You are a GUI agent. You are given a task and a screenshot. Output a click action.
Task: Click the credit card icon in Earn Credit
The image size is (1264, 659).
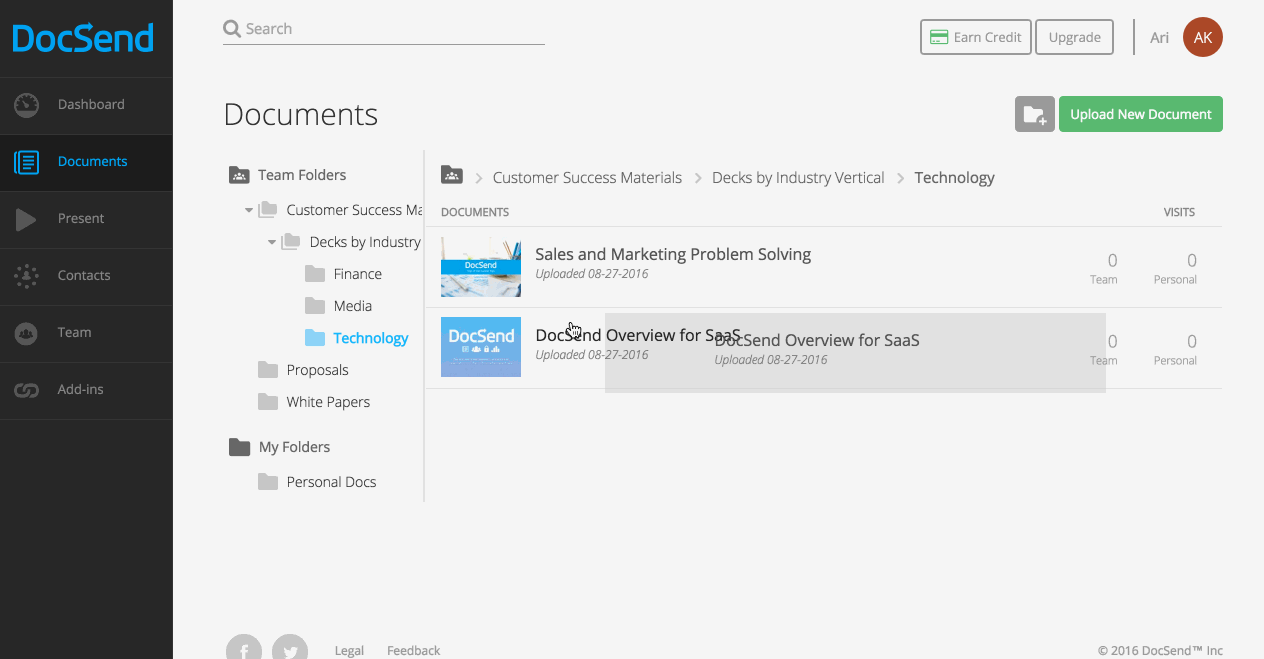(x=938, y=37)
